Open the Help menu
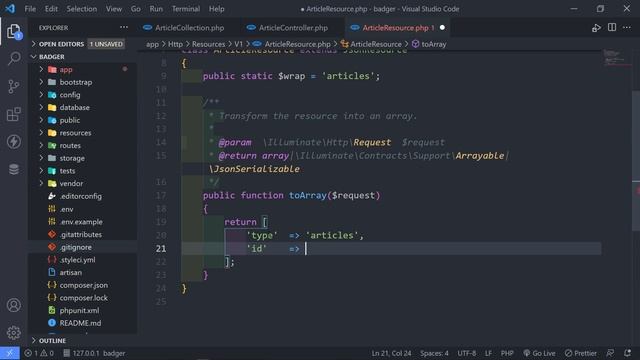The image size is (640, 360). [216, 9]
